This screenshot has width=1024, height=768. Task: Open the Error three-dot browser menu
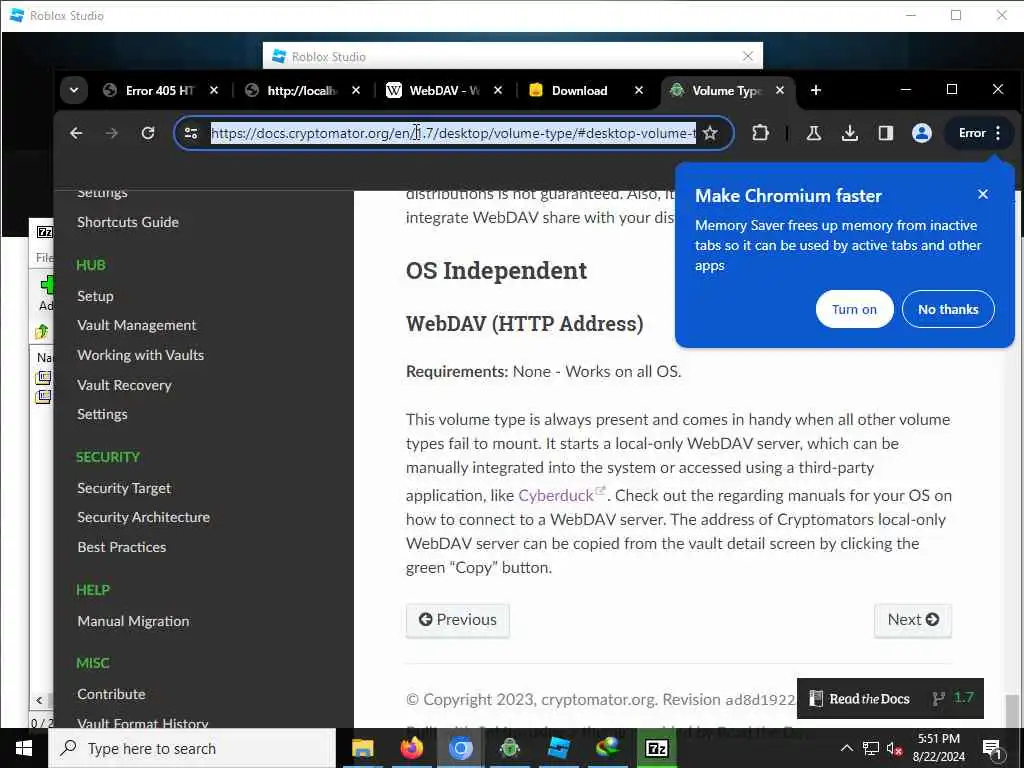point(980,133)
